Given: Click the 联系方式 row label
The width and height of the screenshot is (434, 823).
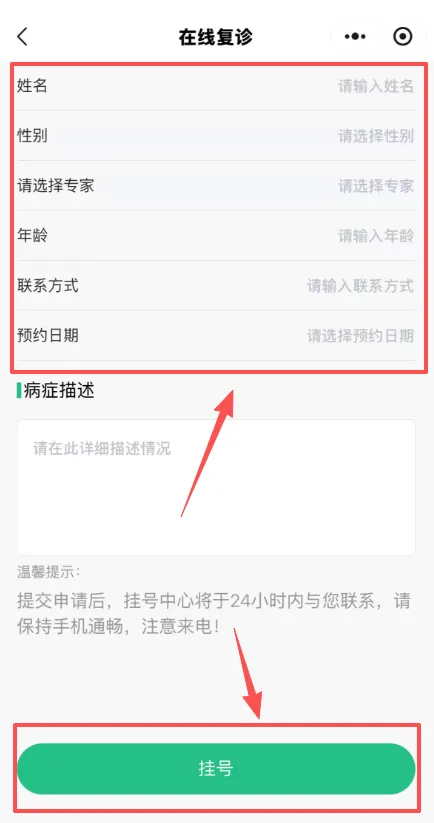Looking at the screenshot, I should (x=48, y=286).
